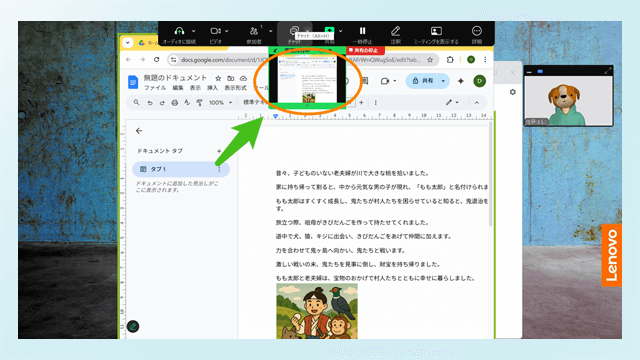Click the Momotaro illustration in the document

(317, 311)
